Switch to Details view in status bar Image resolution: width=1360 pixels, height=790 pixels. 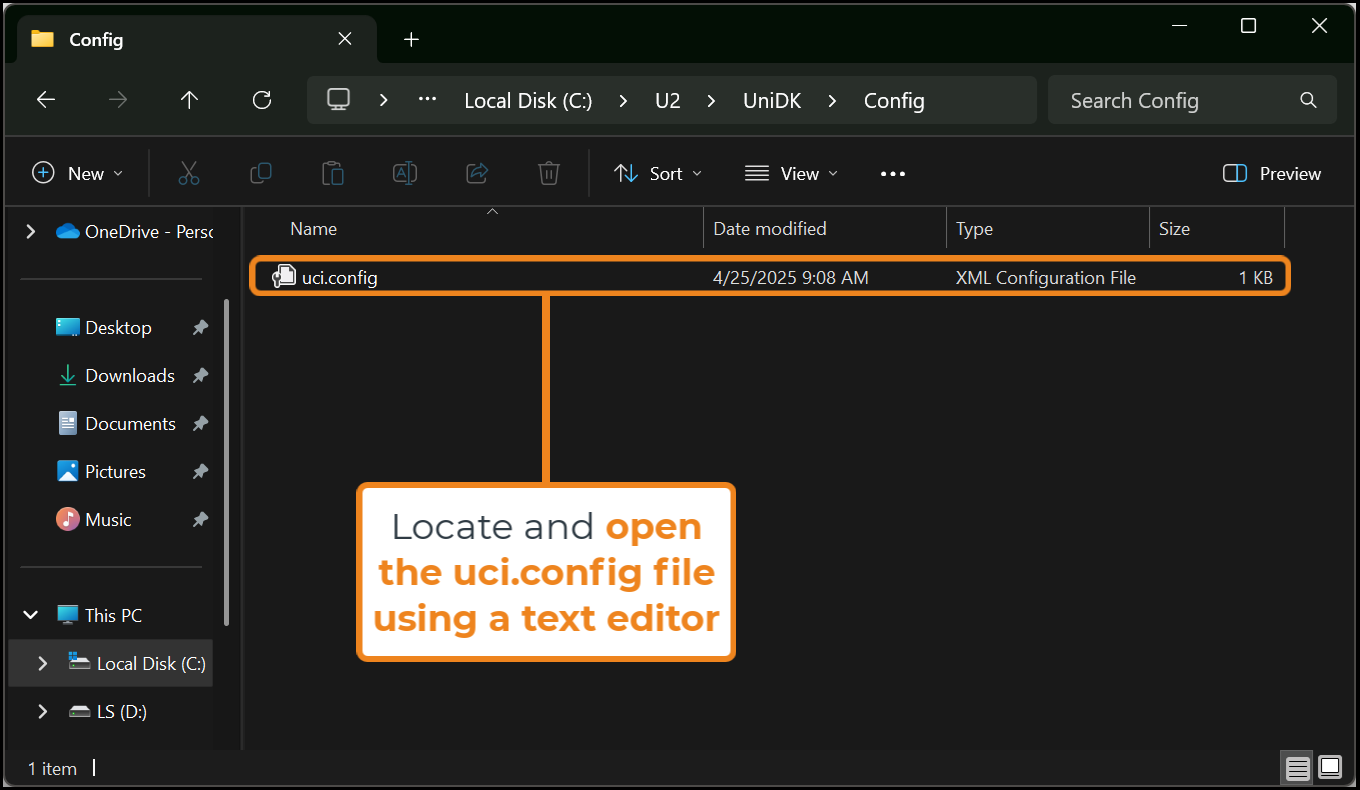(x=1298, y=768)
